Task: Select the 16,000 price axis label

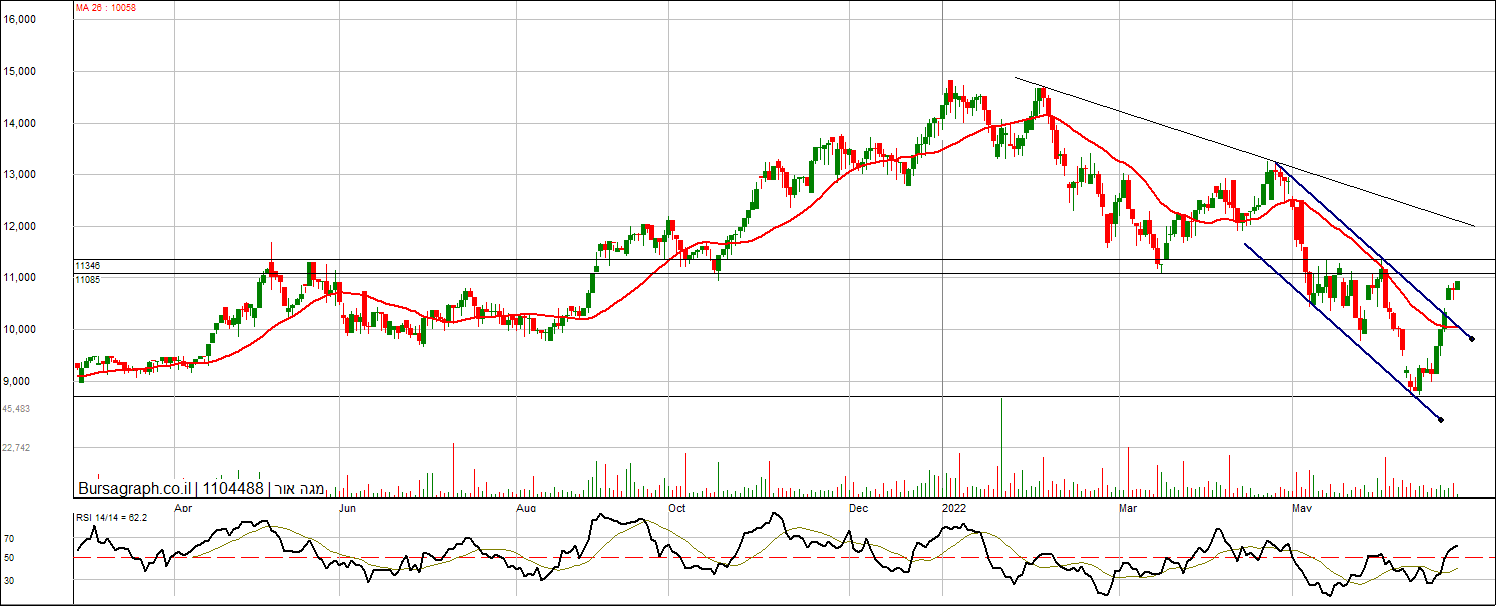Action: click(19, 20)
